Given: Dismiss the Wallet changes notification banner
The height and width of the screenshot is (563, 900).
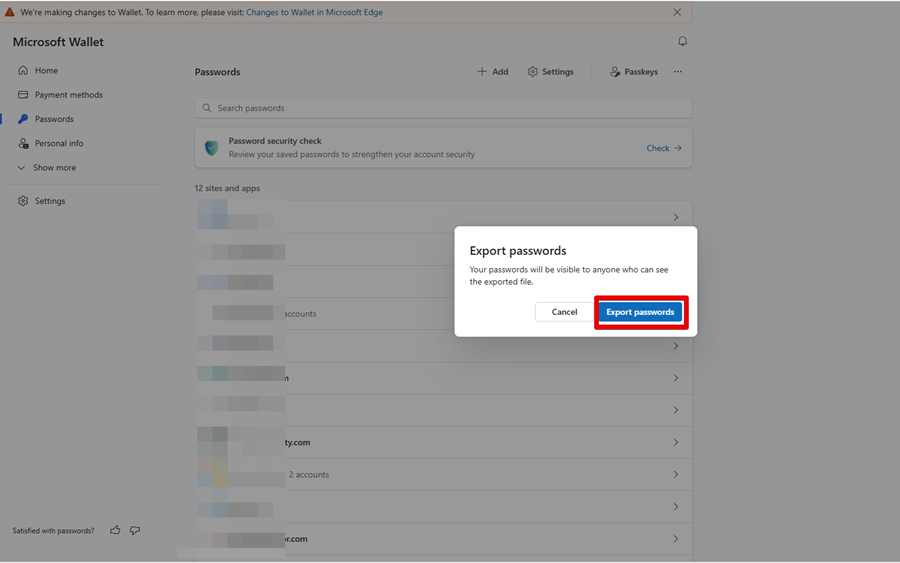Looking at the screenshot, I should point(677,13).
